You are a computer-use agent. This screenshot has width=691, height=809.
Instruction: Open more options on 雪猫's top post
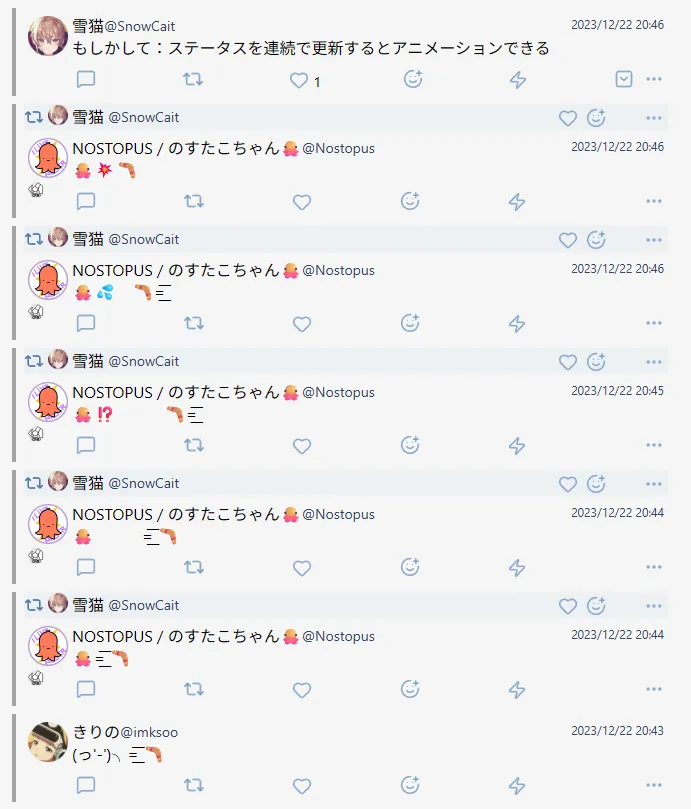(x=654, y=79)
